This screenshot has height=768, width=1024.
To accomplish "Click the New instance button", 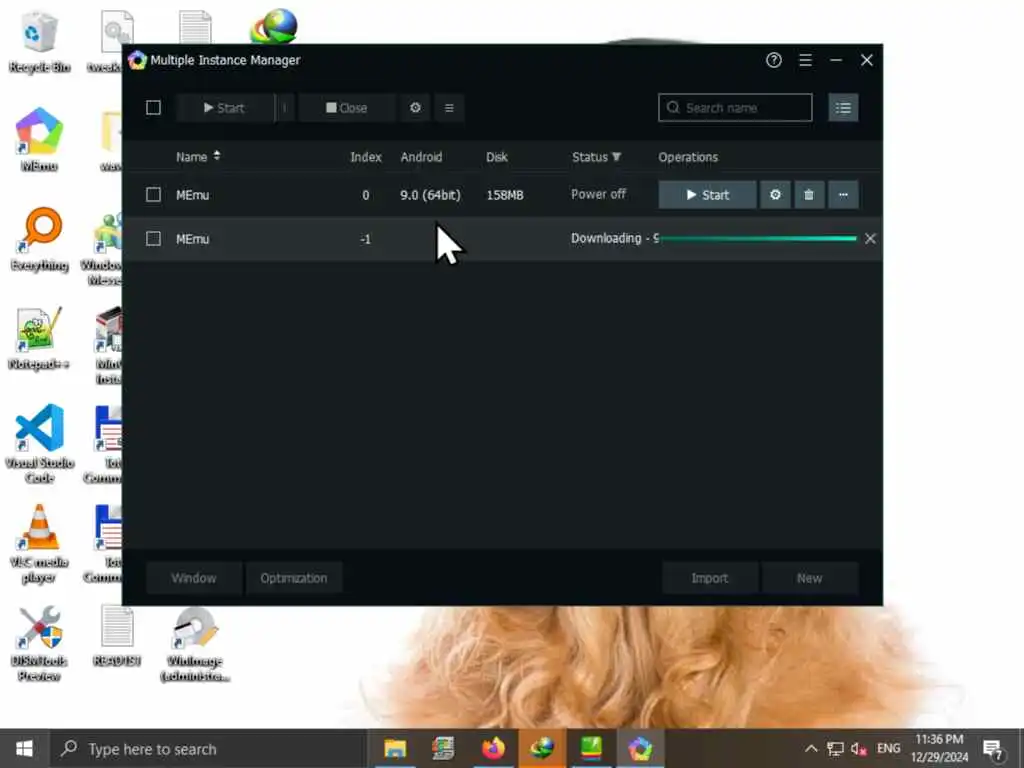I will (810, 578).
